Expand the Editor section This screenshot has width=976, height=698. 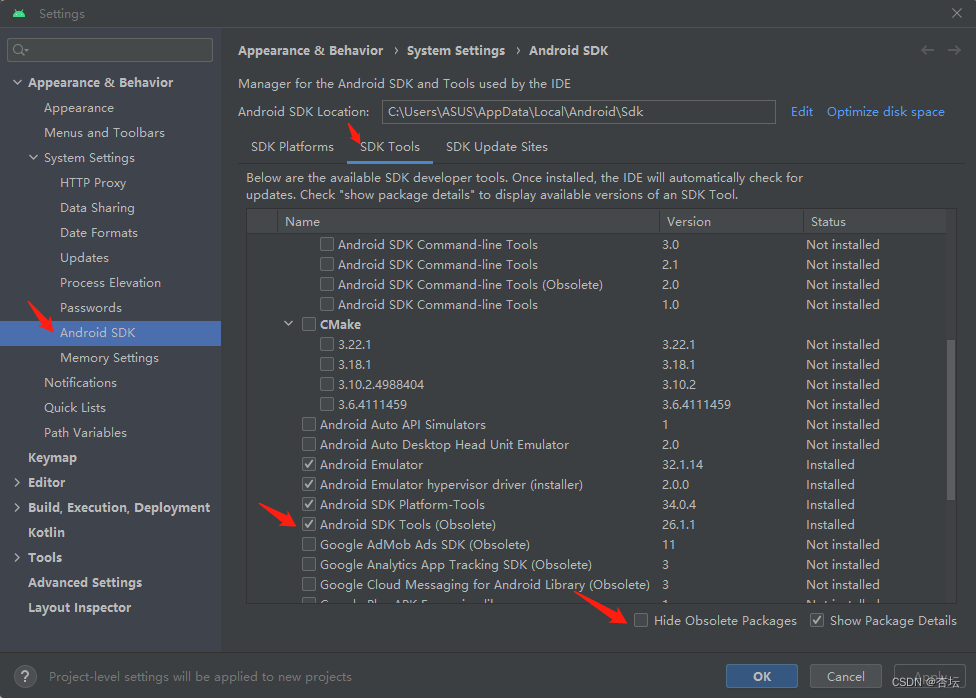tap(17, 483)
